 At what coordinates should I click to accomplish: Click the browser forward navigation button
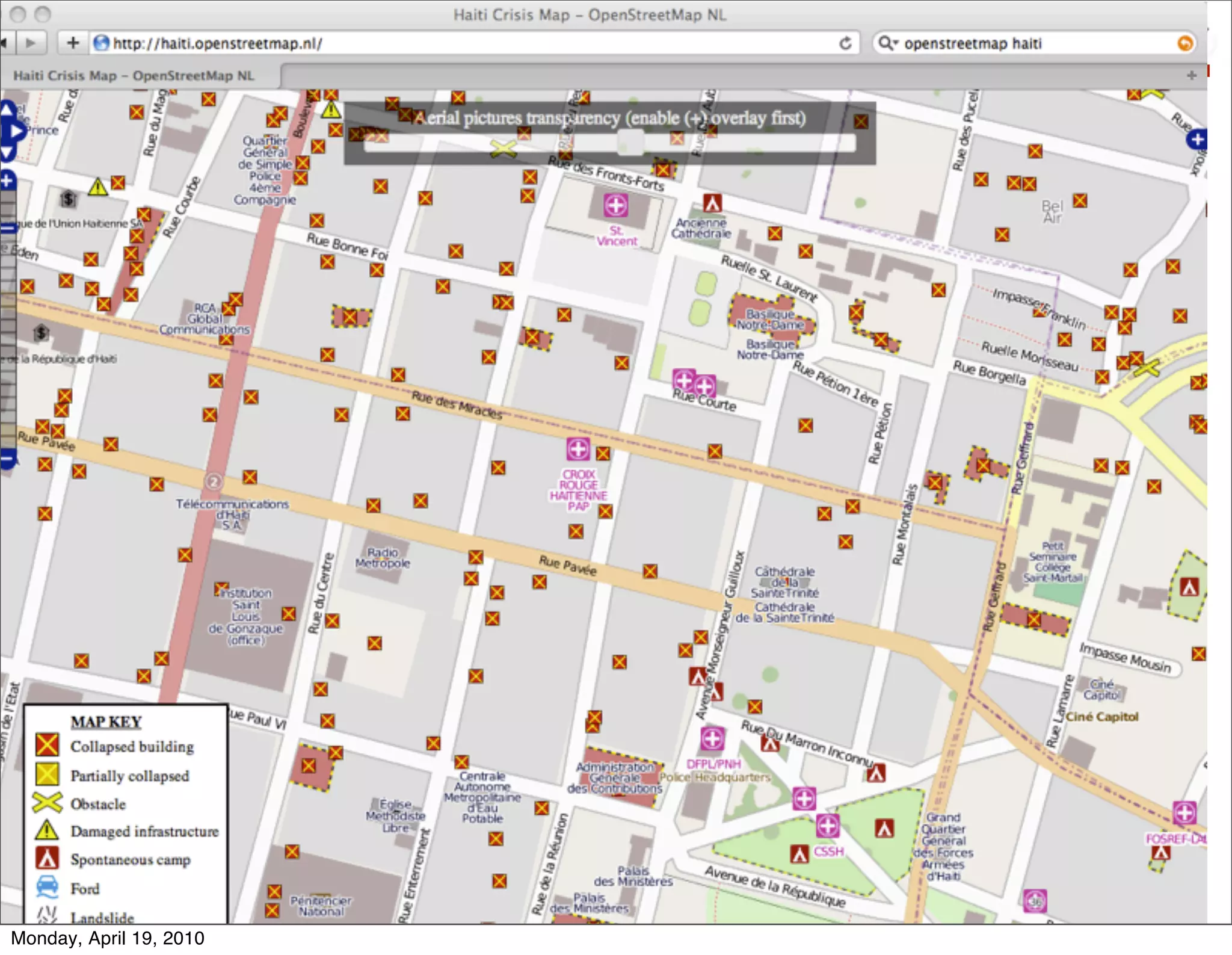[x=31, y=43]
